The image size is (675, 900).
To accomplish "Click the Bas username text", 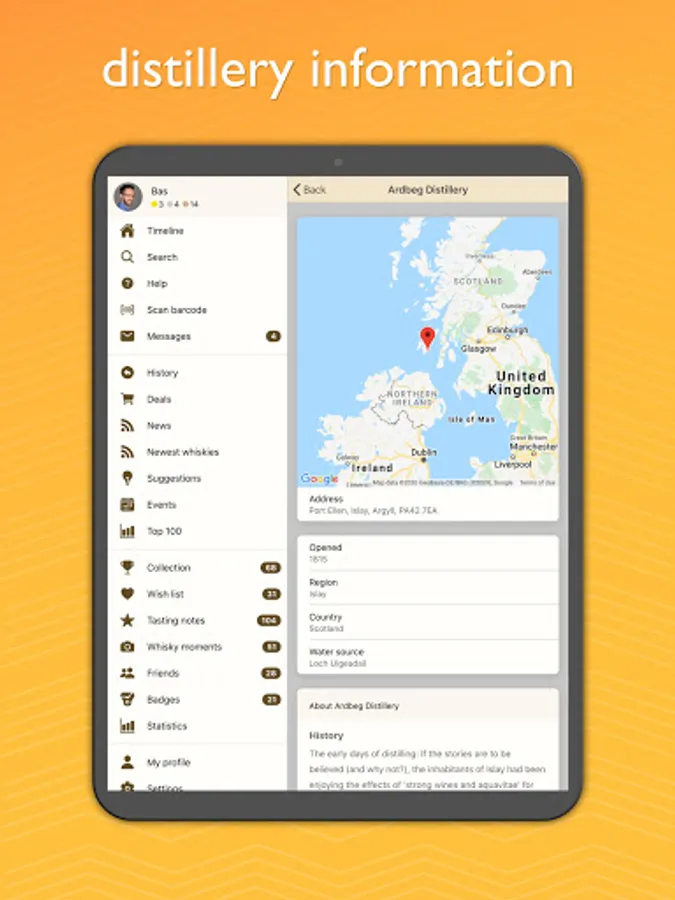I will click(159, 191).
